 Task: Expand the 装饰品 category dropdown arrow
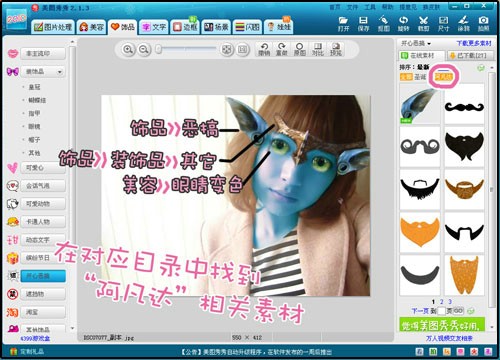click(60, 72)
